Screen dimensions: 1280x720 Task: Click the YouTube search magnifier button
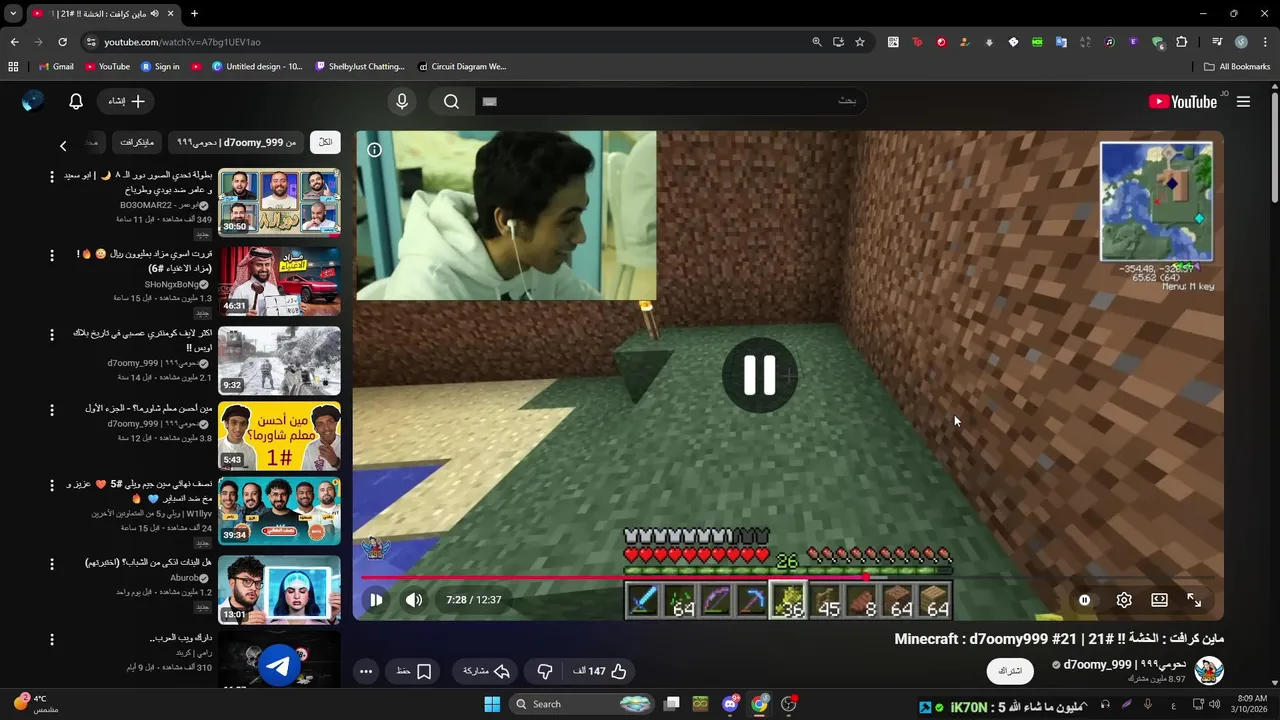click(451, 101)
